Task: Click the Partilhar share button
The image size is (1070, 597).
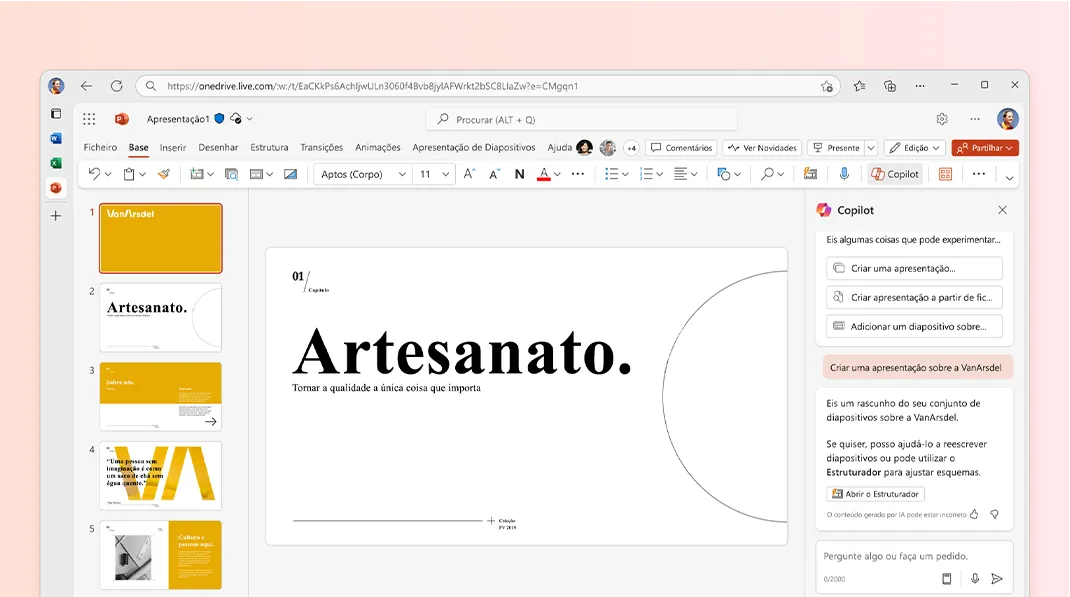Action: click(985, 147)
